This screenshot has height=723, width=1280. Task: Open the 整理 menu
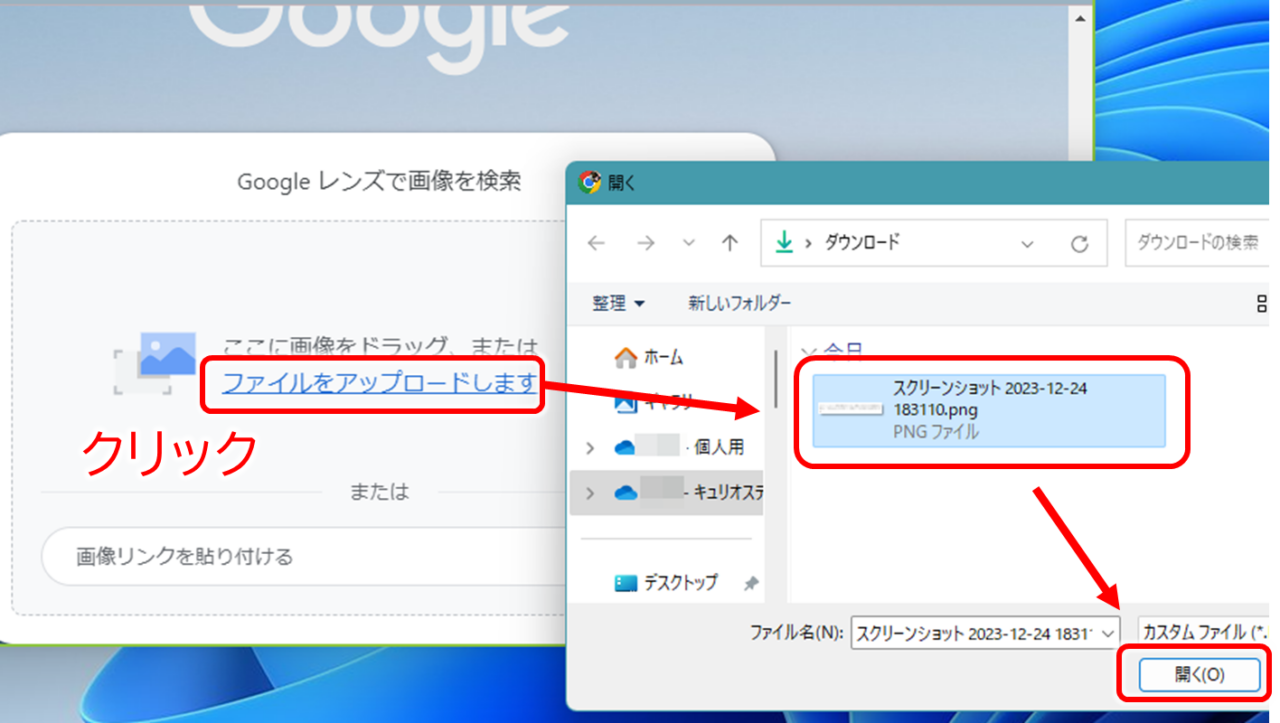[x=618, y=303]
